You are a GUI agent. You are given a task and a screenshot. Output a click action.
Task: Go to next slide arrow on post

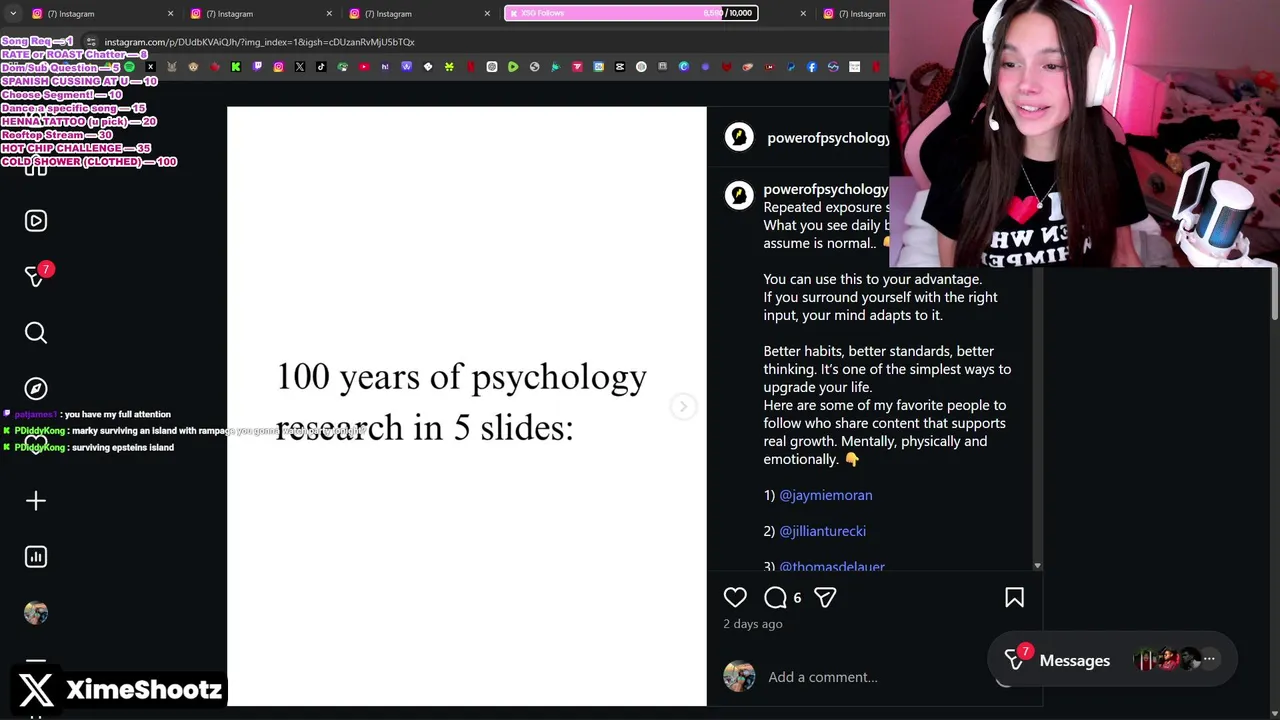(x=683, y=406)
